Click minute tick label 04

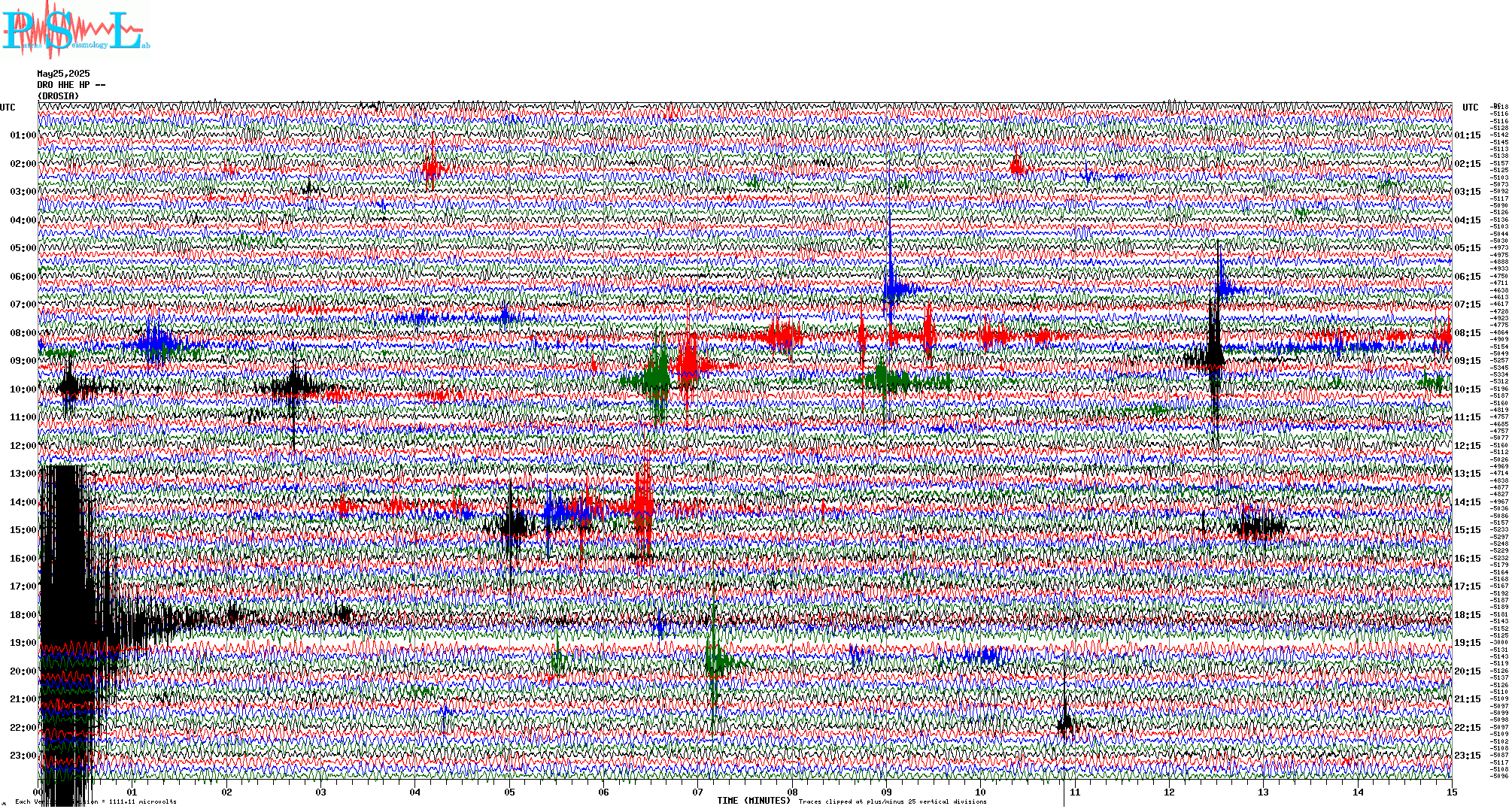click(x=415, y=792)
